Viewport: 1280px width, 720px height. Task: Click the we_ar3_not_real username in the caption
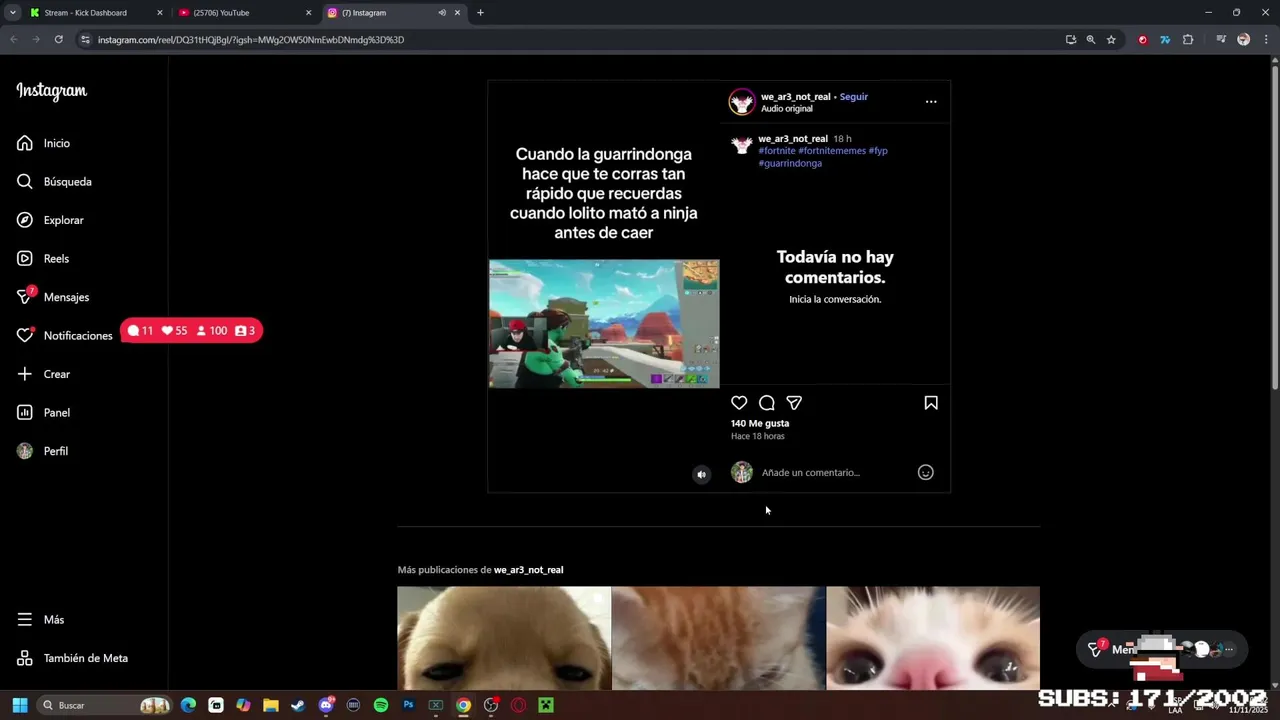793,139
